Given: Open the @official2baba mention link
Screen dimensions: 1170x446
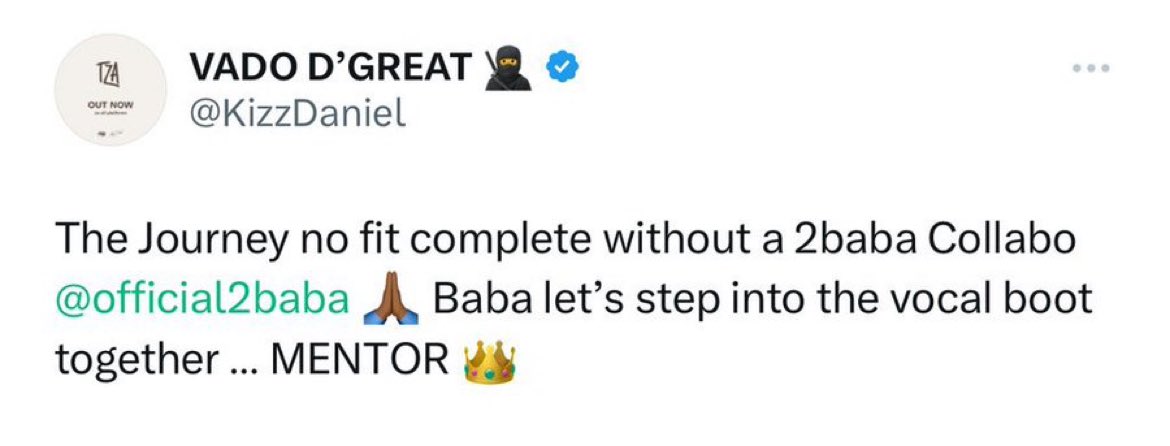Looking at the screenshot, I should (205, 300).
